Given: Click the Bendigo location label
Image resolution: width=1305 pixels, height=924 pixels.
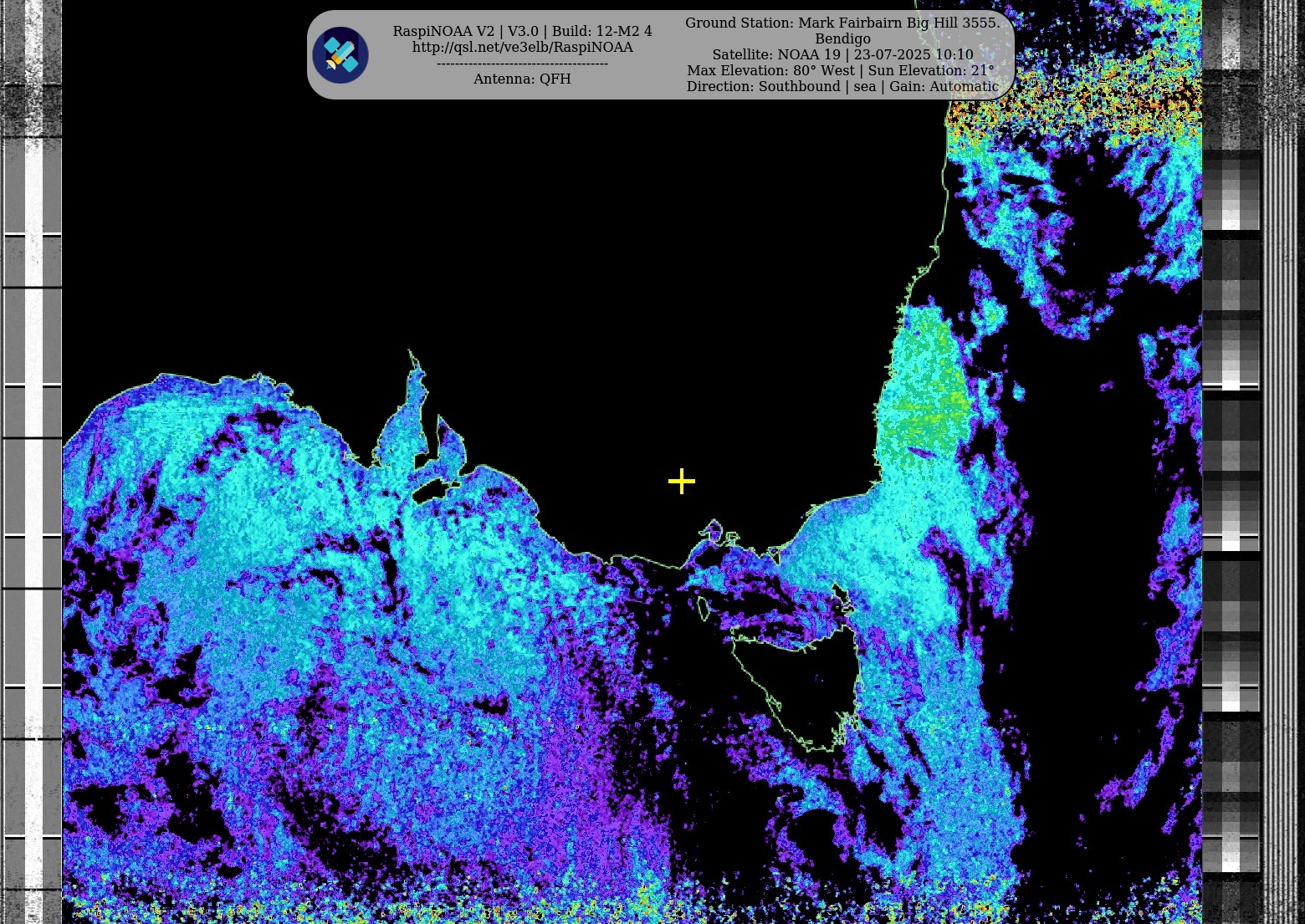Looking at the screenshot, I should (842, 38).
